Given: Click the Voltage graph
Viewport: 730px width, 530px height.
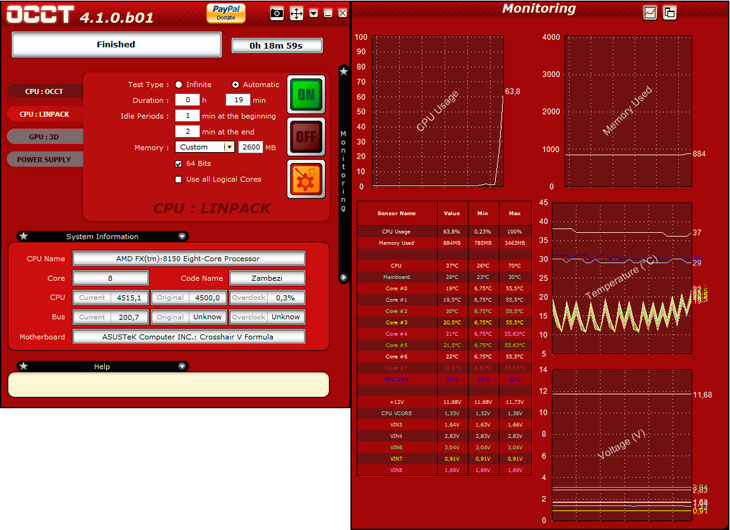Looking at the screenshot, I should pos(622,445).
